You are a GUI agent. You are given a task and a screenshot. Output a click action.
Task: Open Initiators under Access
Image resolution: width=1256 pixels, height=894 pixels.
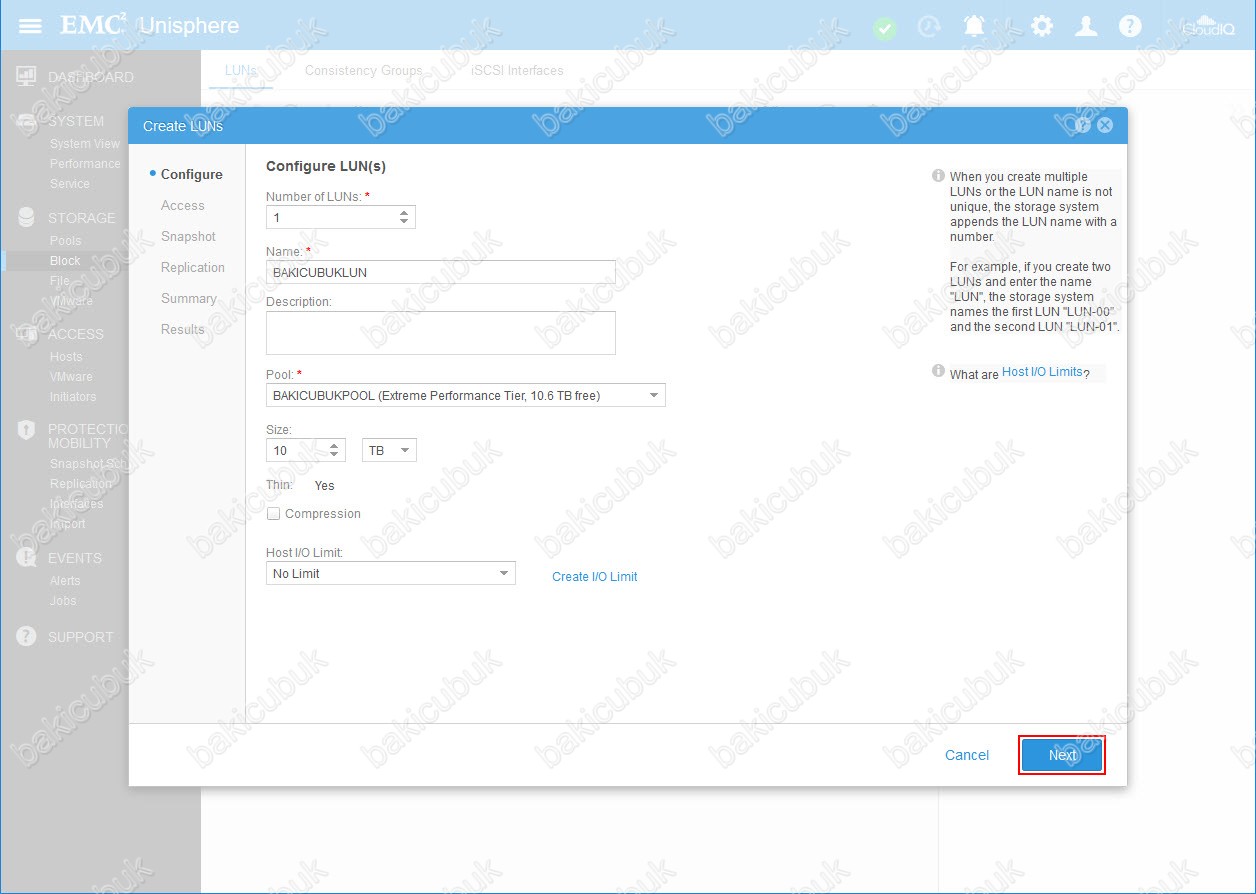(73, 397)
